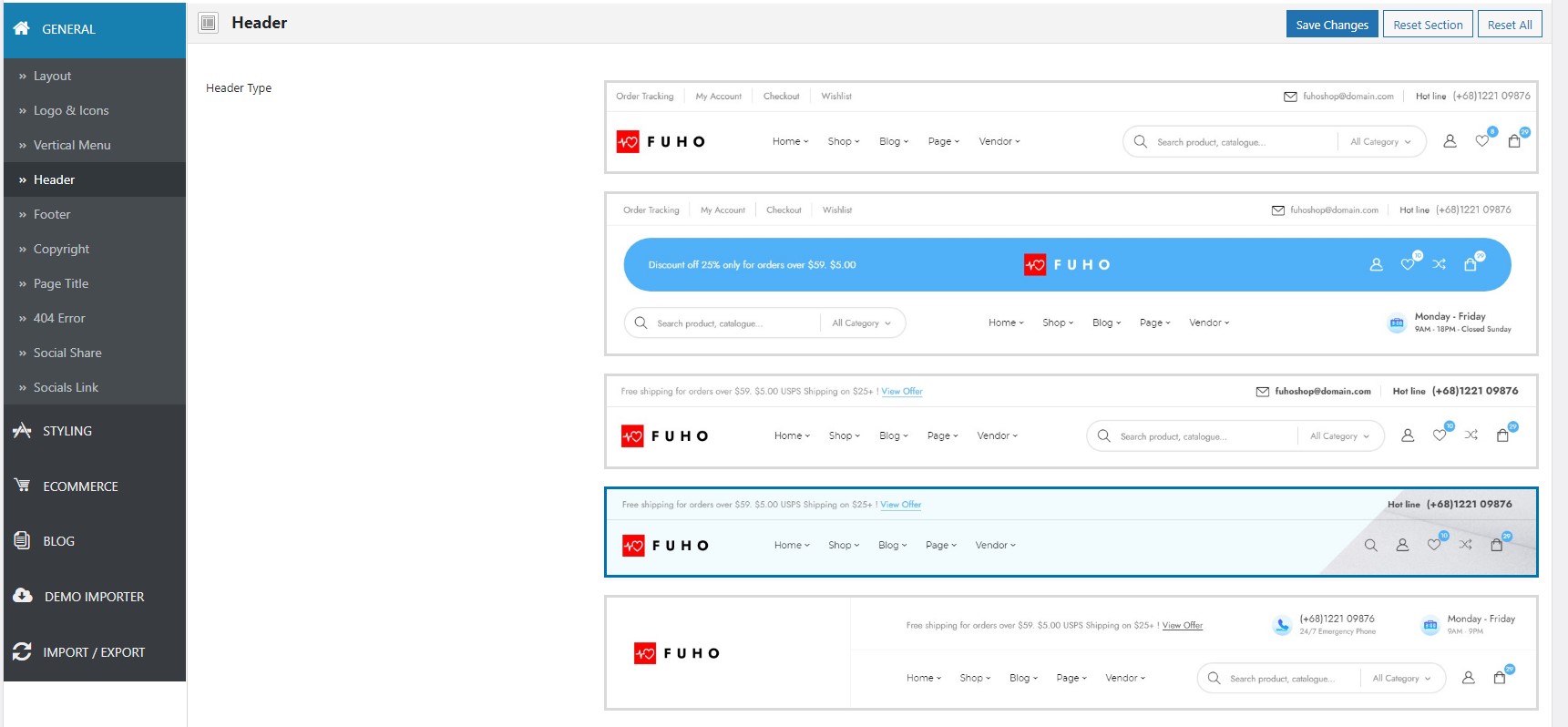
Task: Click the Styling section icon
Action: (22, 430)
